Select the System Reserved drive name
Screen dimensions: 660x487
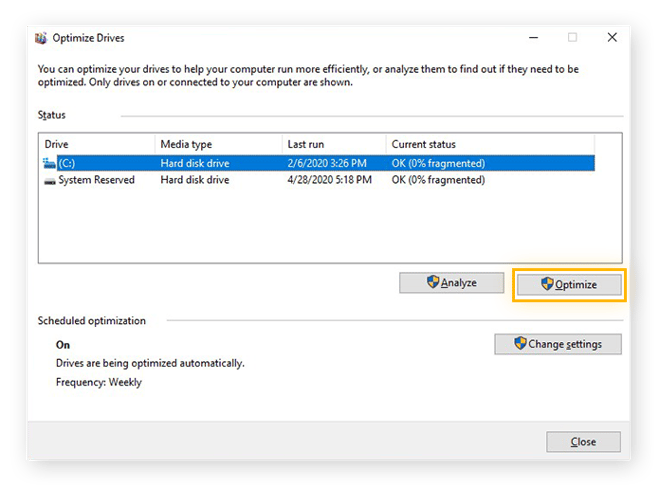(96, 180)
